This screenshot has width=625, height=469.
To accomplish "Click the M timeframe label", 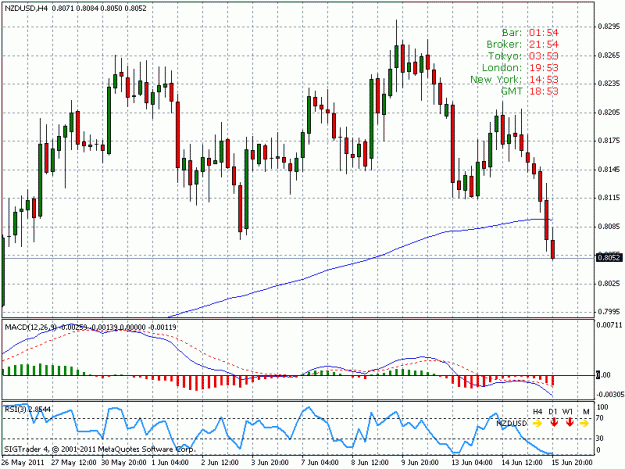I will tap(586, 411).
